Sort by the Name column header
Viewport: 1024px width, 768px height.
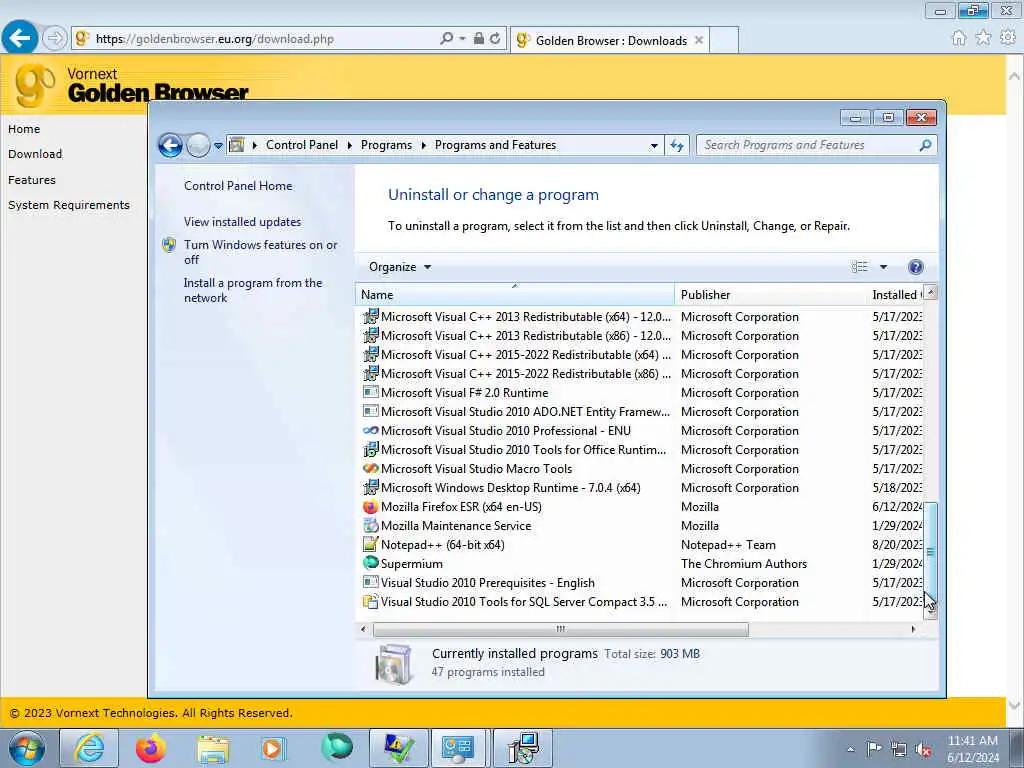pyautogui.click(x=515, y=295)
